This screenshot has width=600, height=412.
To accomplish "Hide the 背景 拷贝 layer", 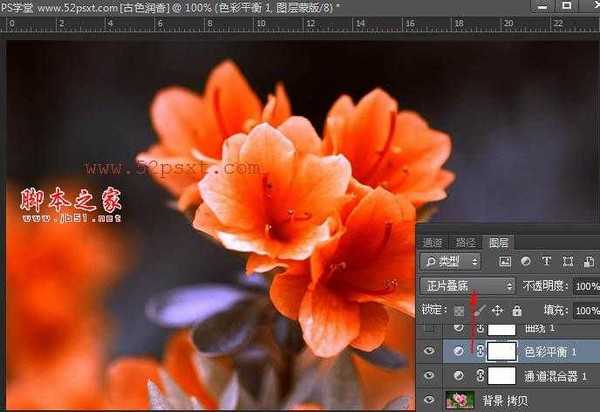I will (429, 400).
